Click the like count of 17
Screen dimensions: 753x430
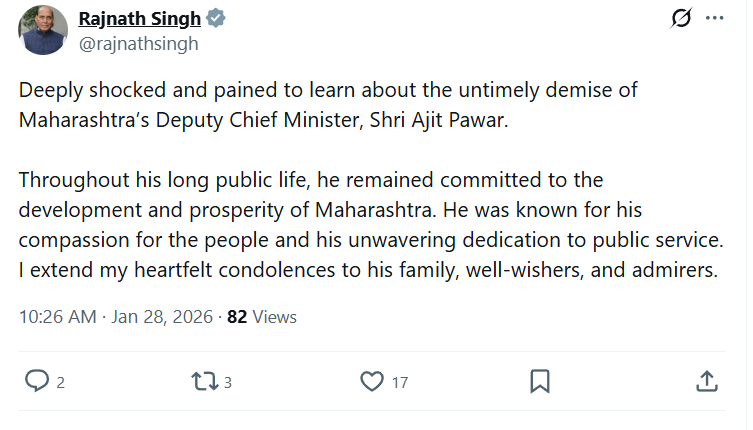(400, 382)
